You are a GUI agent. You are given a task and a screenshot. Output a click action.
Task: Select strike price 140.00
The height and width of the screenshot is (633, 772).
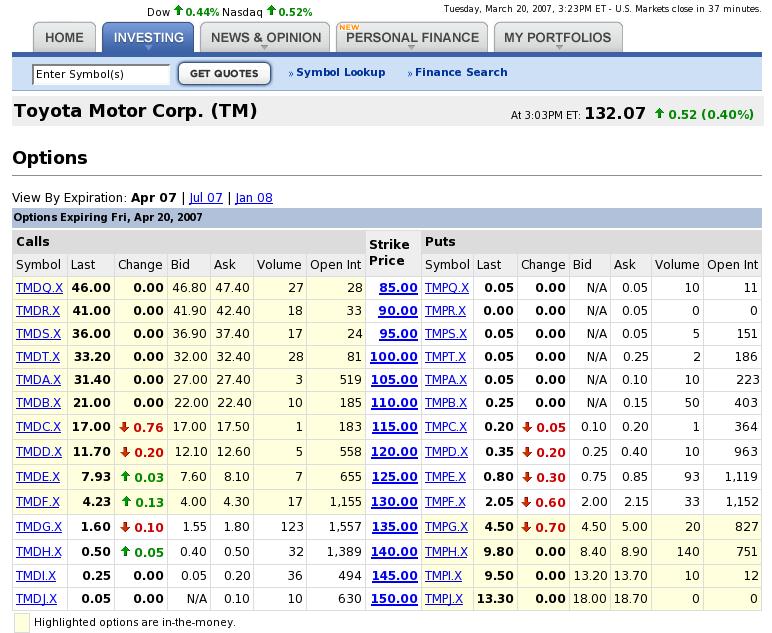click(x=394, y=552)
